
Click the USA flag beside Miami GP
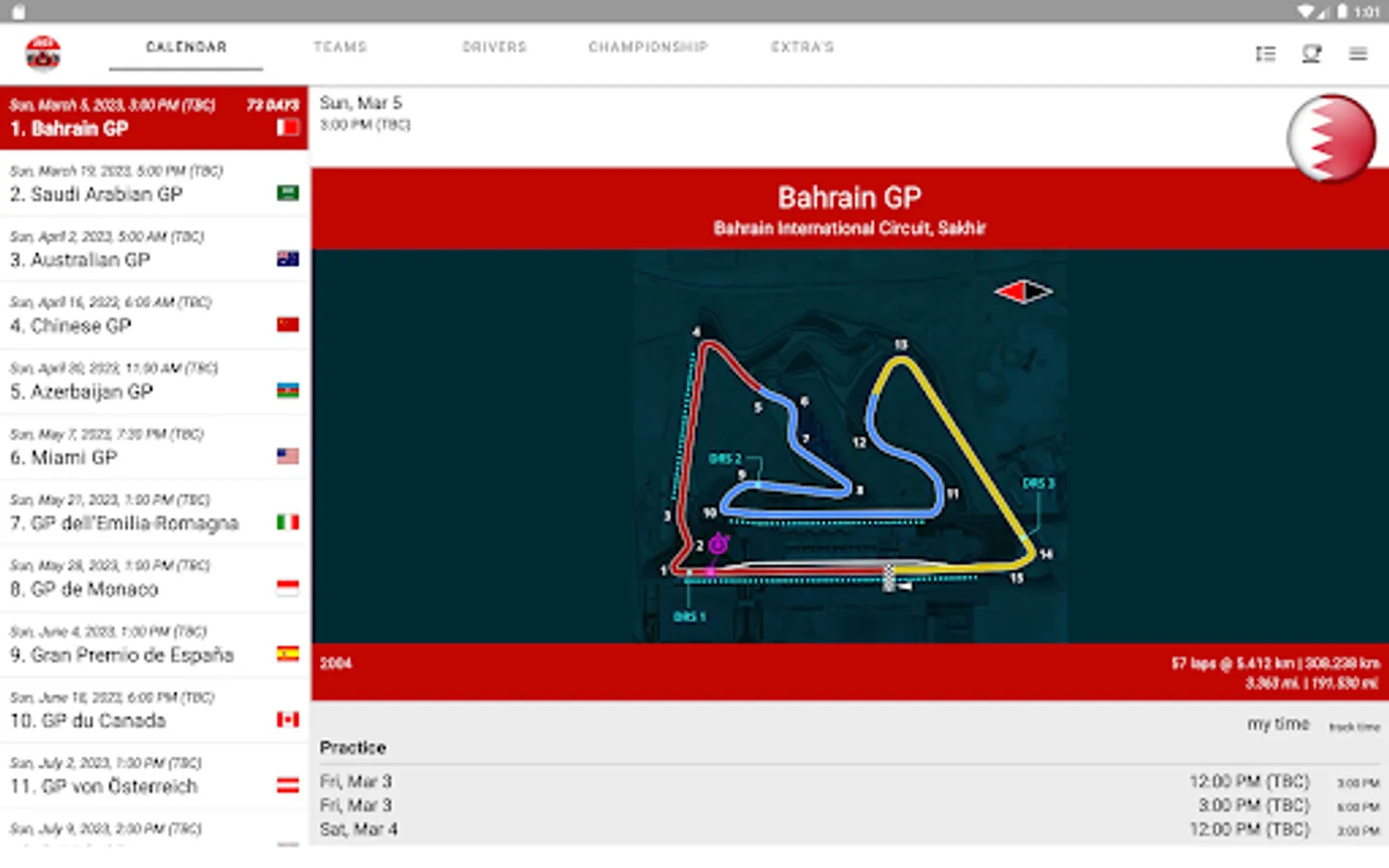point(287,456)
